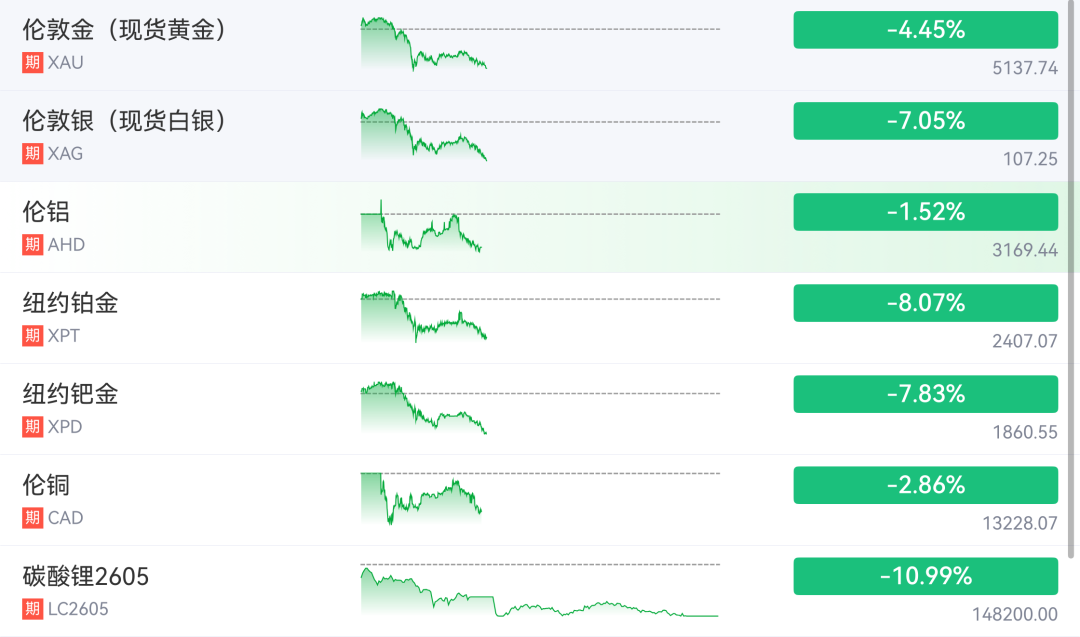Click the 期 futures badge beside XAU
Screen dimensions: 1080x637
pyautogui.click(x=33, y=62)
